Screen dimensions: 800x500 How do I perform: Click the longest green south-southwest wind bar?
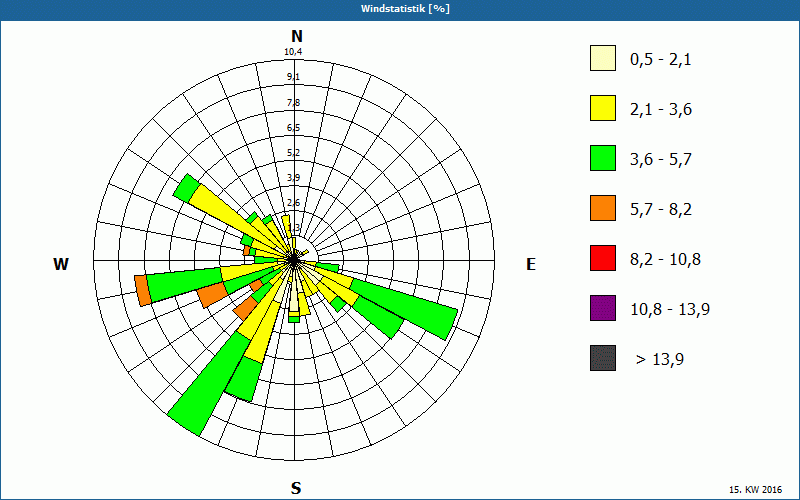click(x=206, y=385)
